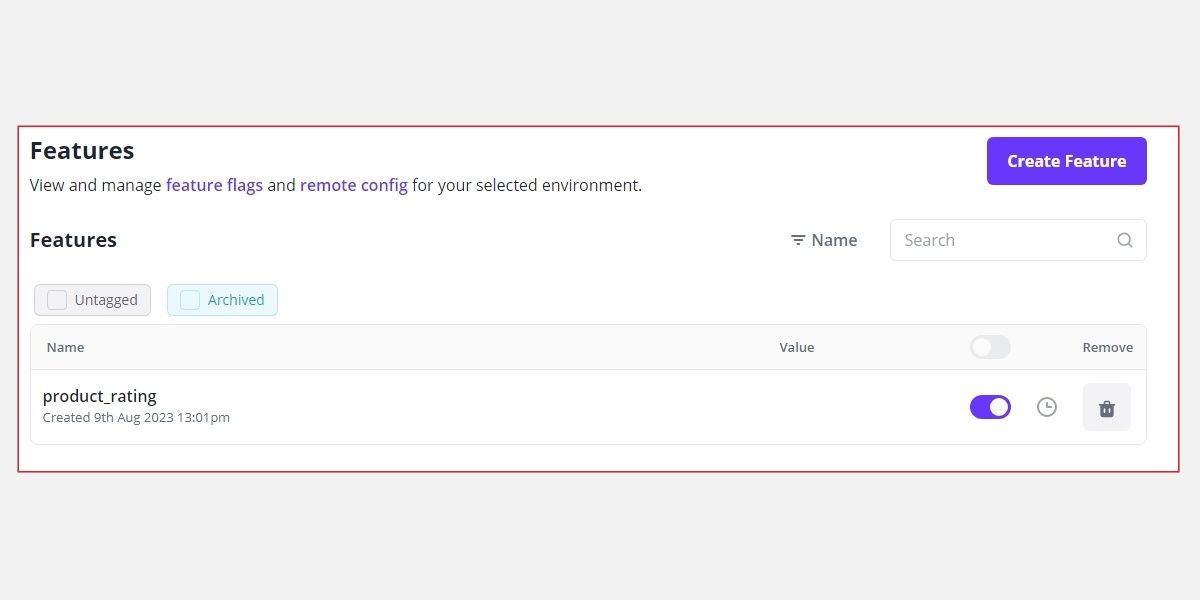Open change history via the clock icon
The width and height of the screenshot is (1200, 600).
[1046, 407]
